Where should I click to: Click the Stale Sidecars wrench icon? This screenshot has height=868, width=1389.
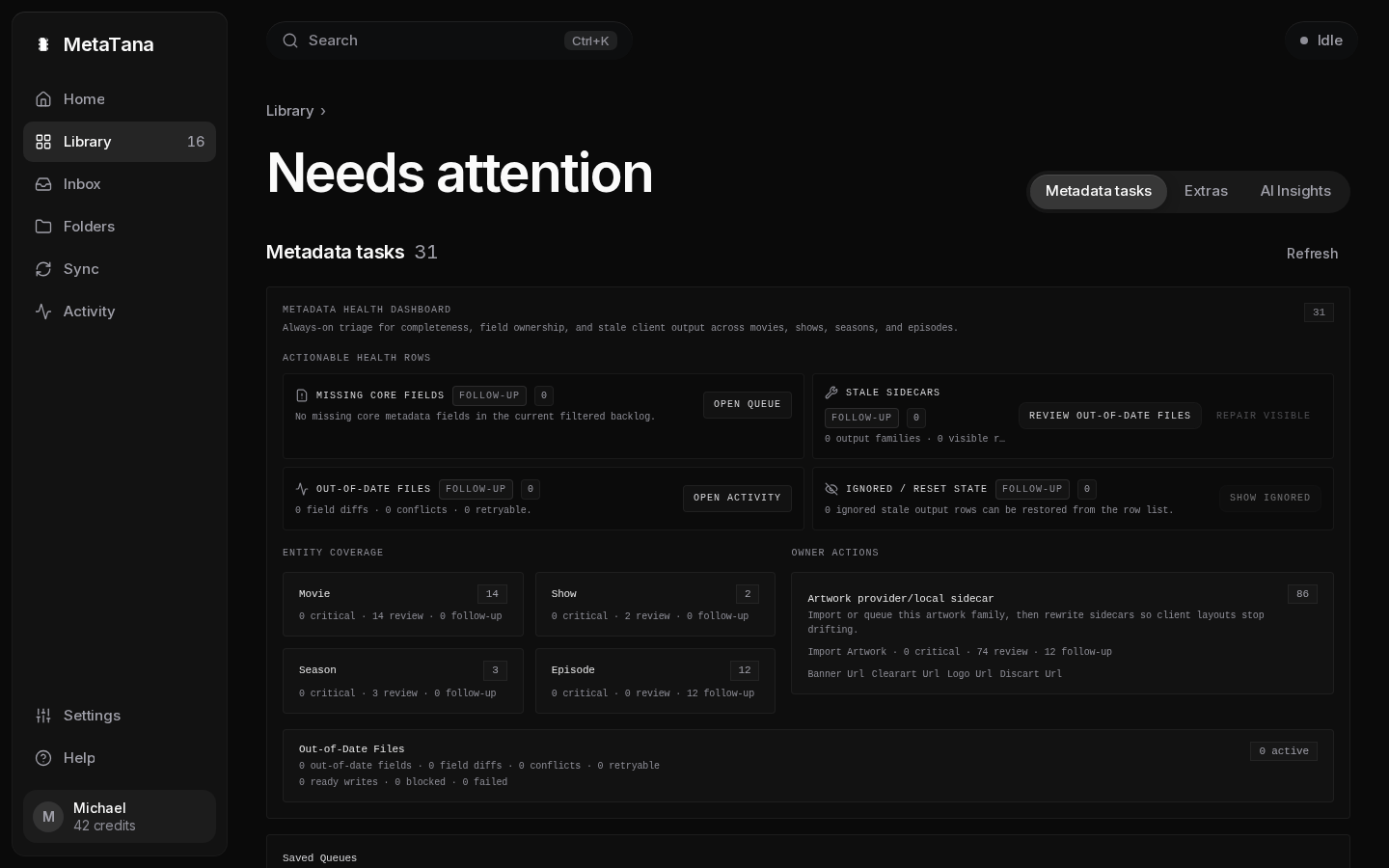tap(831, 393)
